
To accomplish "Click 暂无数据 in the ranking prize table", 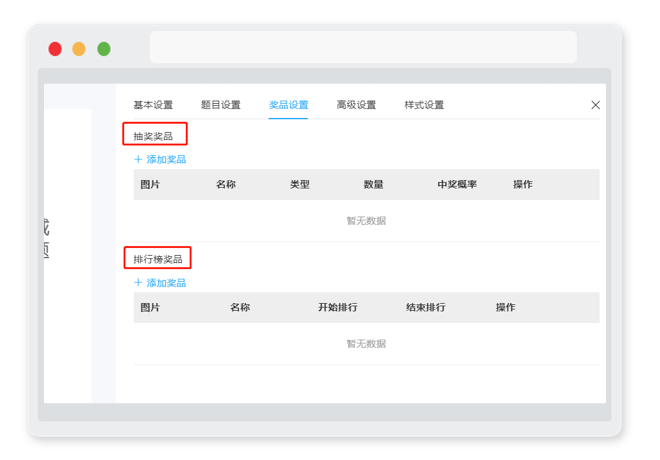I will 366,344.
